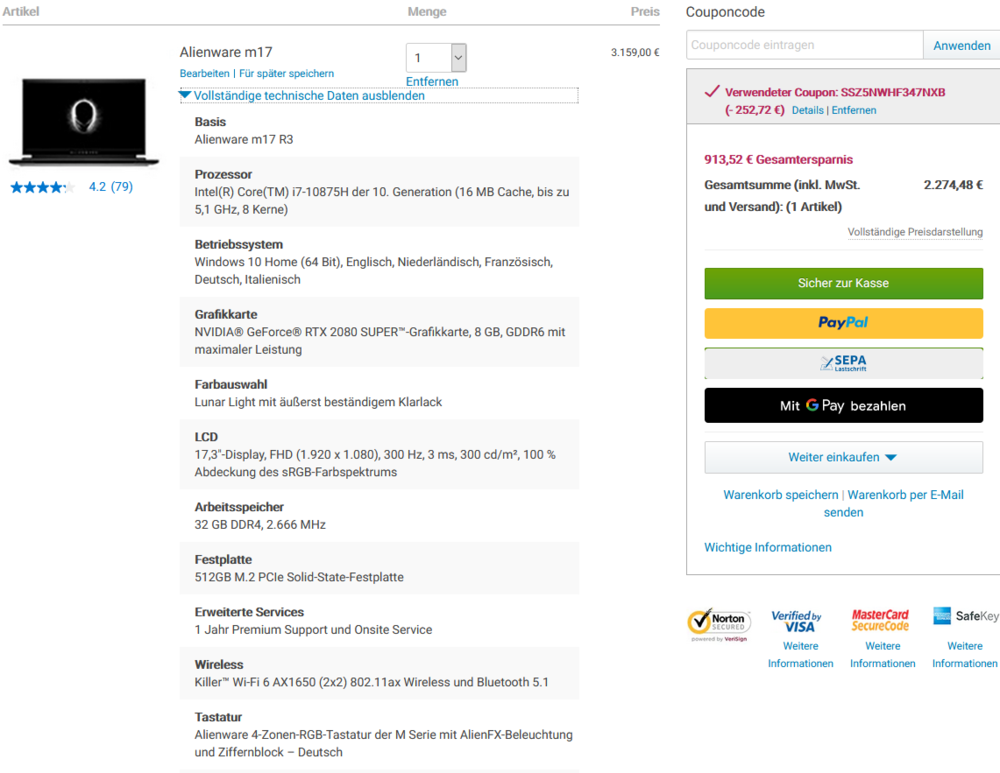Click the Alienware m17 product thumbnail
1000x773 pixels.
[x=83, y=124]
